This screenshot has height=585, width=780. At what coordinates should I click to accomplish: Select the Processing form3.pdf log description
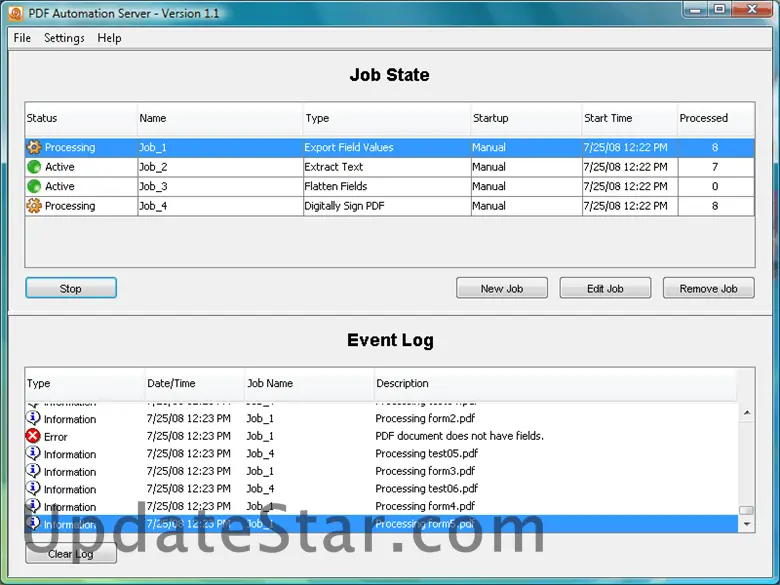[425, 471]
